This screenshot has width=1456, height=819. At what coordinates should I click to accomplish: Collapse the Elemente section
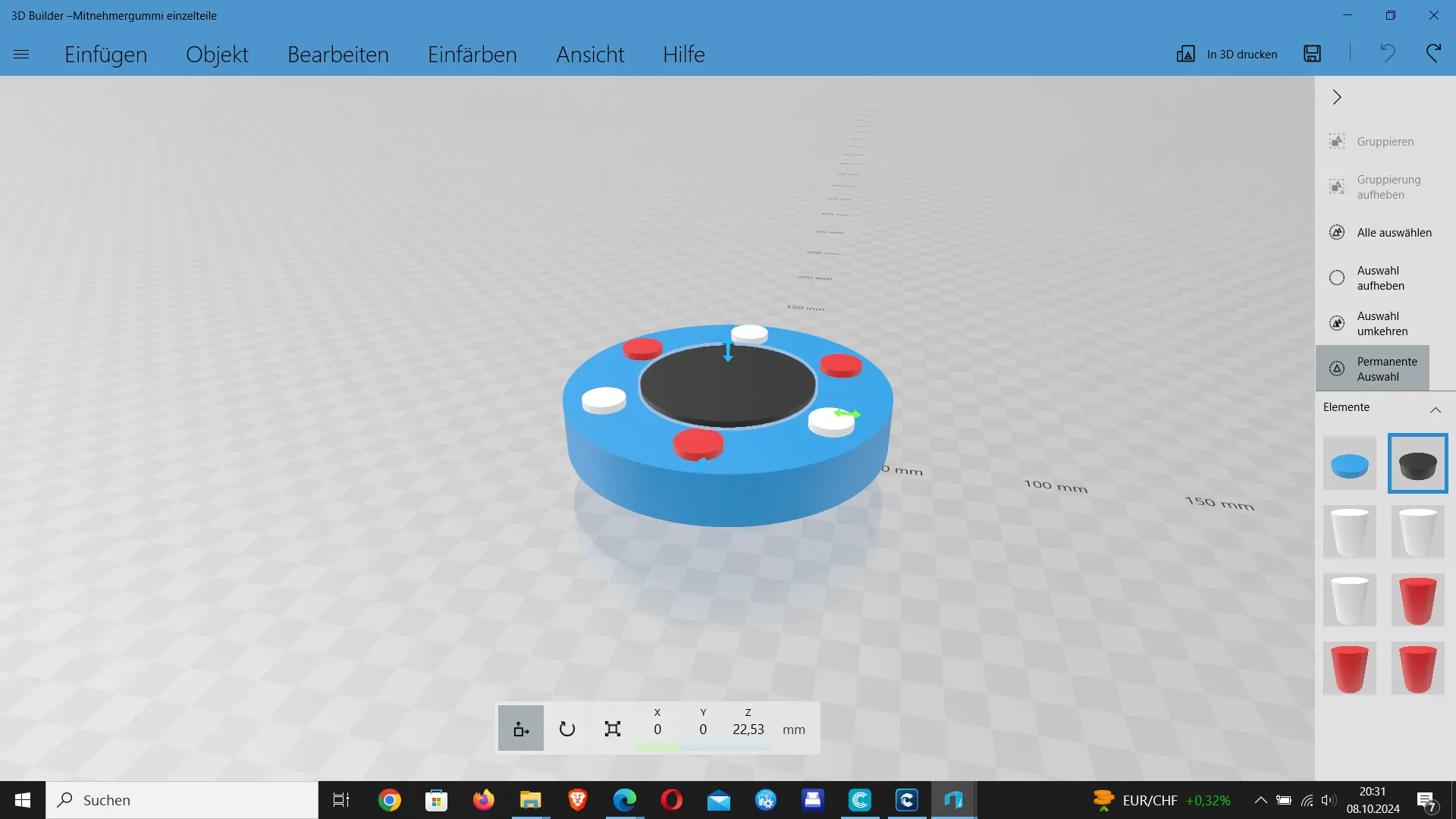tap(1435, 409)
